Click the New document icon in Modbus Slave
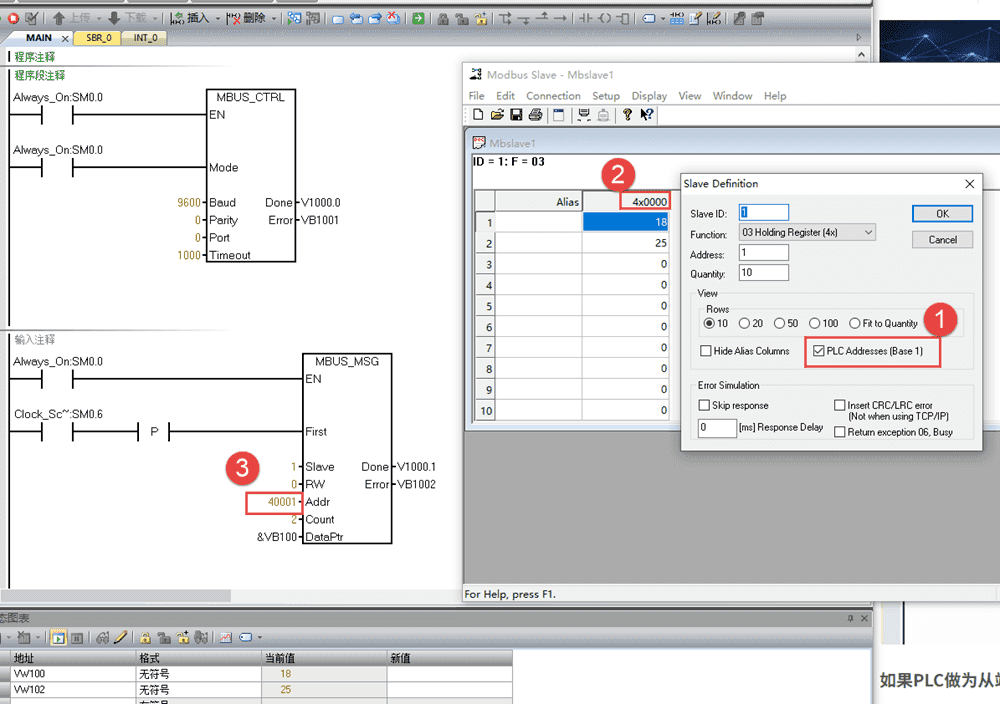This screenshot has width=1000, height=704. [479, 115]
